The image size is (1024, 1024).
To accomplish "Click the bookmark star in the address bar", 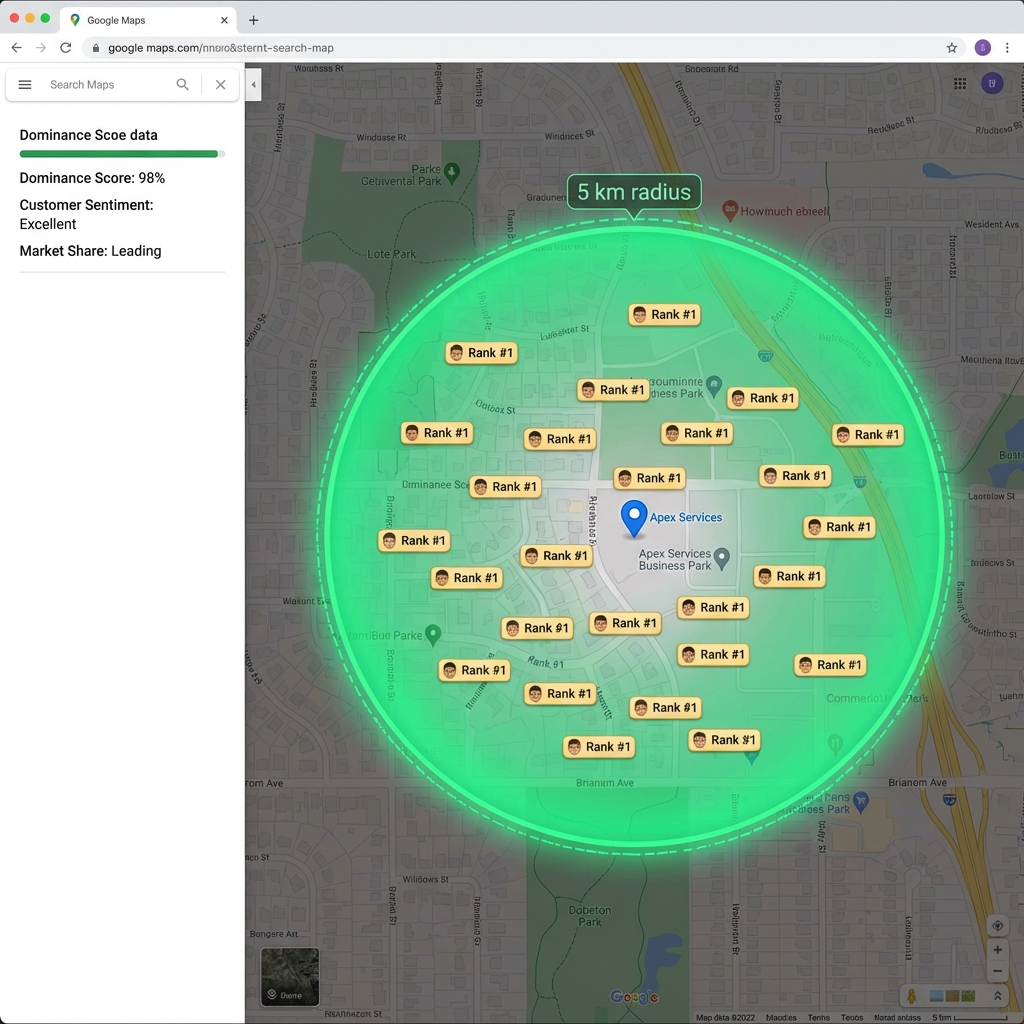I will tap(952, 47).
